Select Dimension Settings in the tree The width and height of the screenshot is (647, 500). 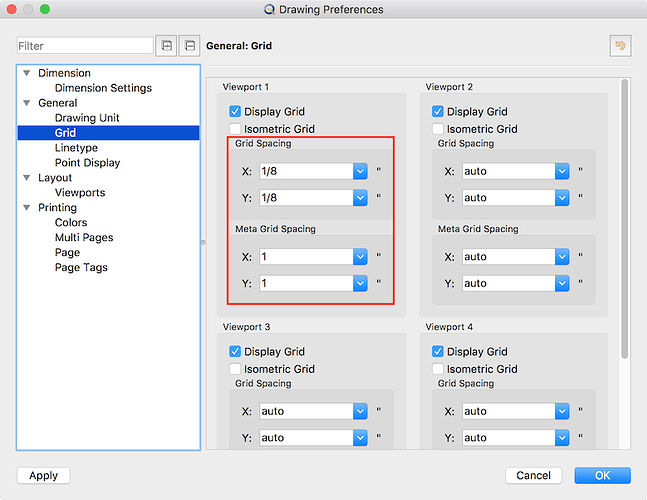pyautogui.click(x=103, y=88)
